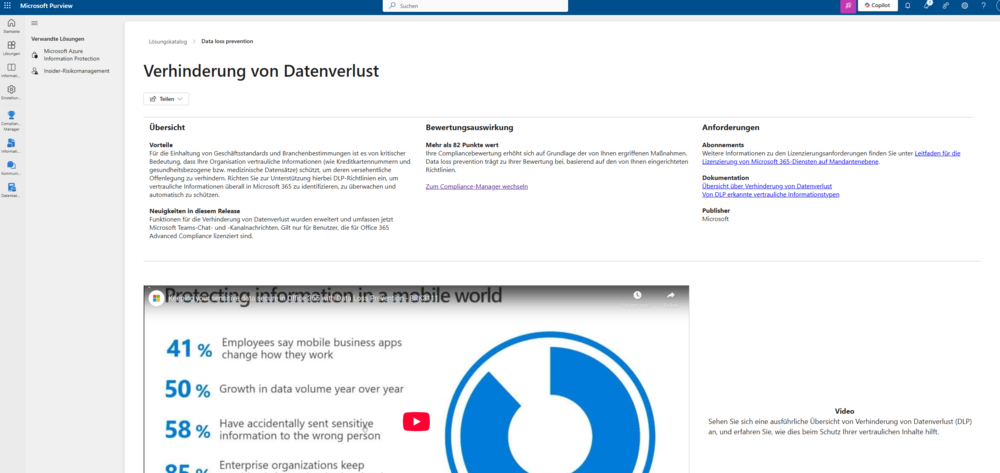The width and height of the screenshot is (1000, 473).
Task: Click the video Watch later clock icon
Action: pyautogui.click(x=636, y=295)
